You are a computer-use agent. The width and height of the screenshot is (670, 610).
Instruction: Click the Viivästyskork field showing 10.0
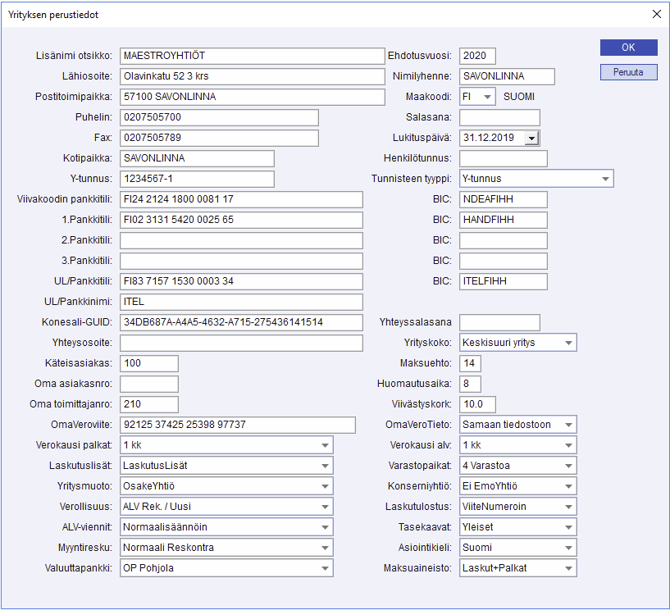click(x=477, y=404)
